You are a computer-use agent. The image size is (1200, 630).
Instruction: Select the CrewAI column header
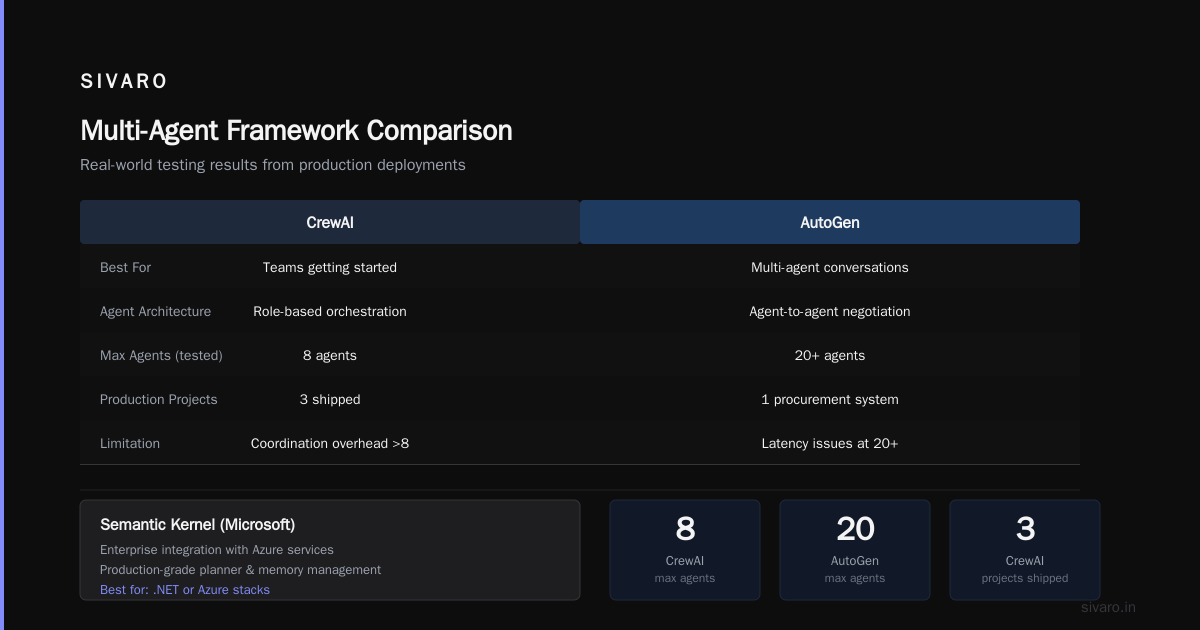(x=330, y=222)
